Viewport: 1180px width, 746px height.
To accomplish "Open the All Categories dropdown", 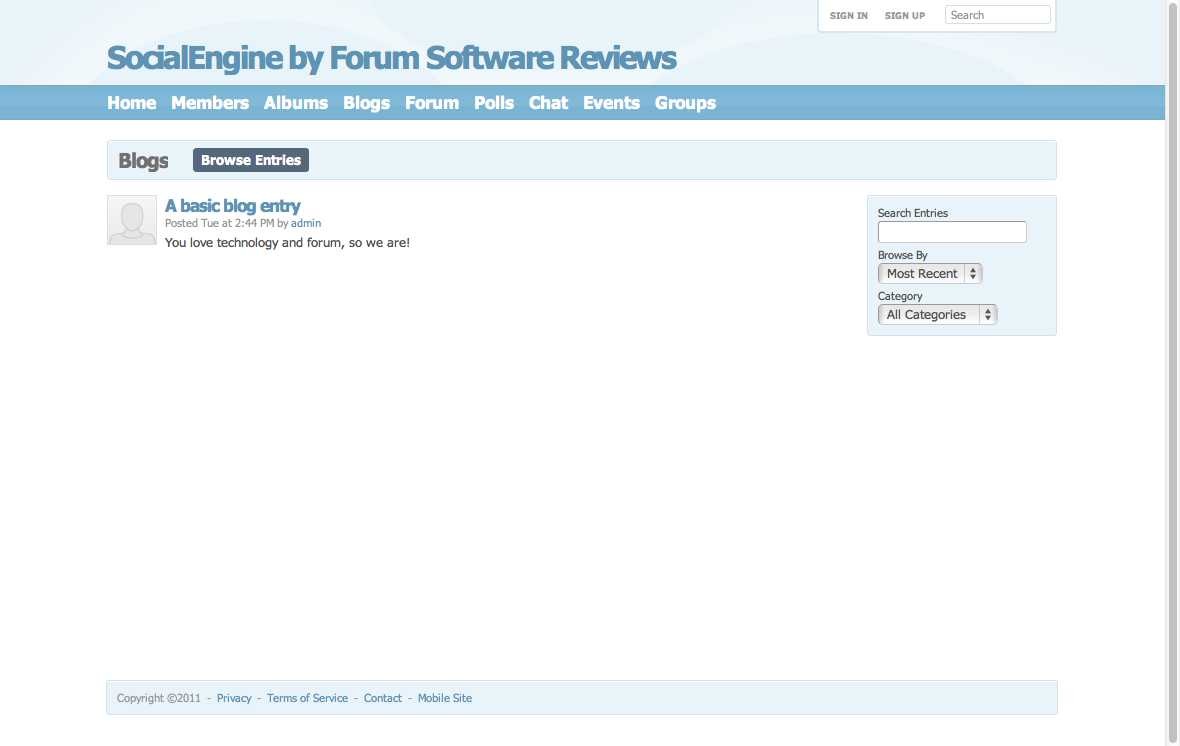I will pyautogui.click(x=938, y=315).
